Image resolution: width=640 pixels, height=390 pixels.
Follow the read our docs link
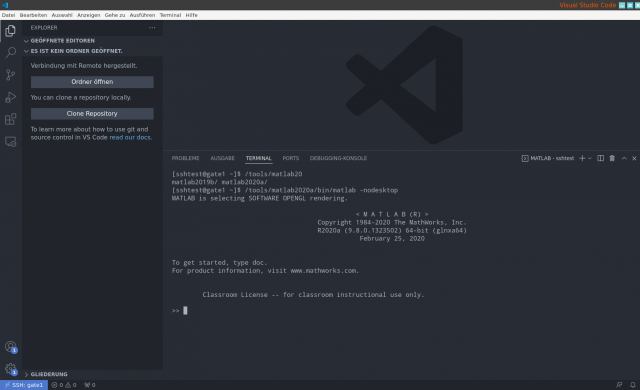130,137
